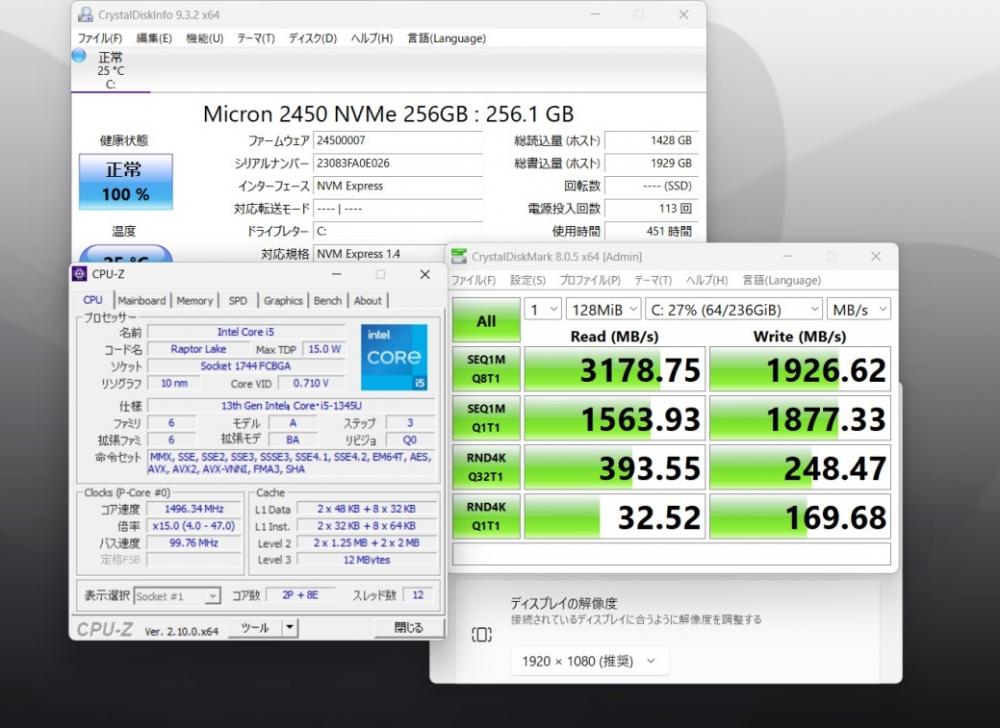Click the CPU-Z title bar icon
This screenshot has height=728, width=1000.
click(x=80, y=274)
